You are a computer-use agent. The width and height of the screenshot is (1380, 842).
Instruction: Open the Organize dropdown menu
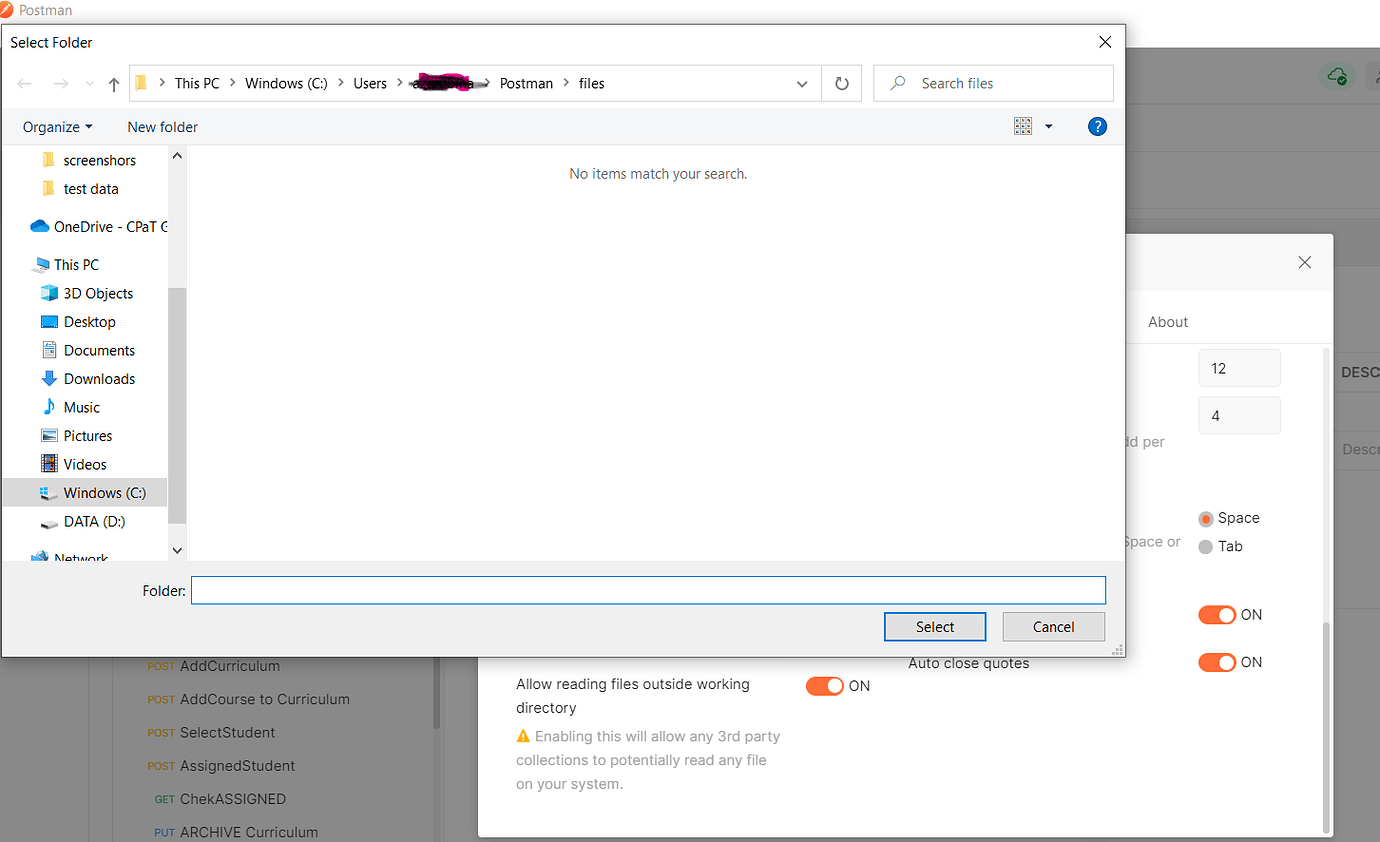tap(57, 126)
